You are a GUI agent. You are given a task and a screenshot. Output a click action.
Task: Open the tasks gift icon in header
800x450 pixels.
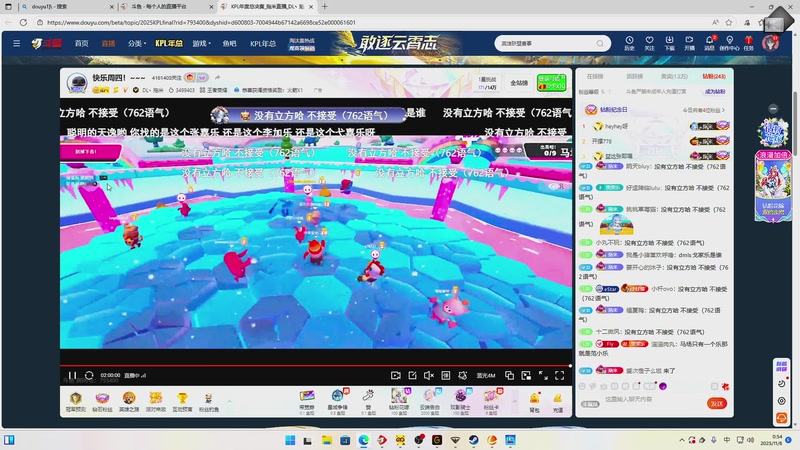[748, 43]
